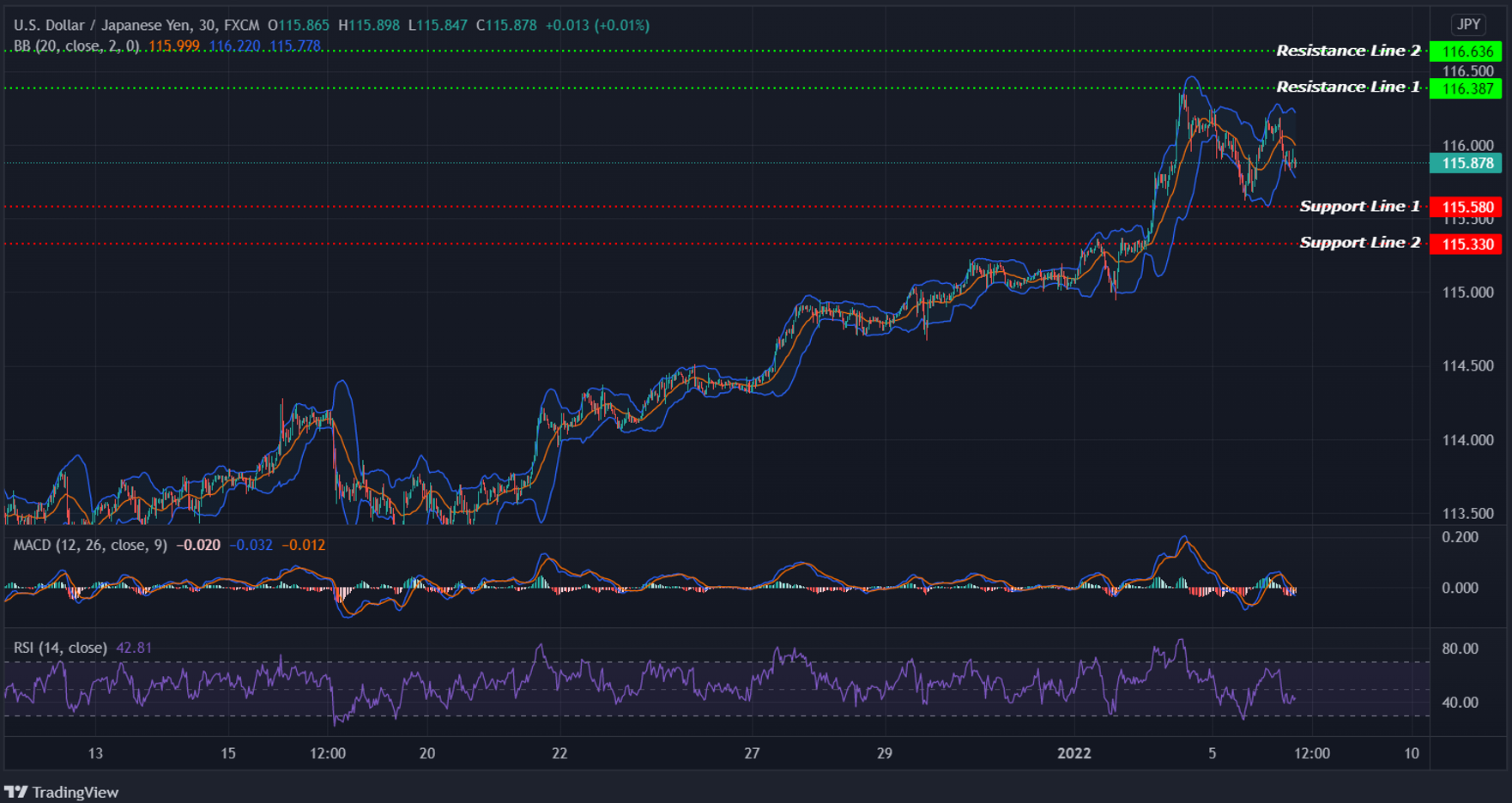This screenshot has height=803, width=1512.
Task: Click the current price label 115.878
Action: click(1466, 163)
